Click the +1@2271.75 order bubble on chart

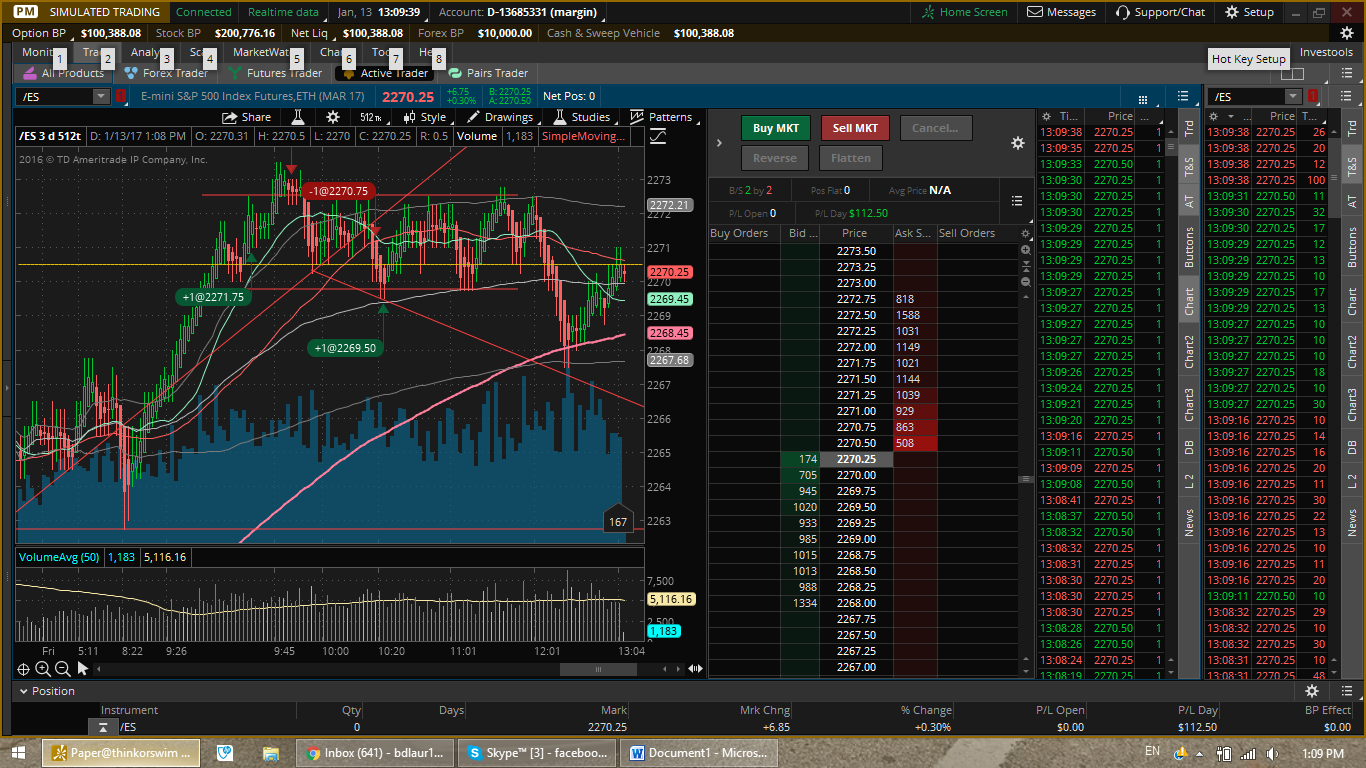pos(213,297)
